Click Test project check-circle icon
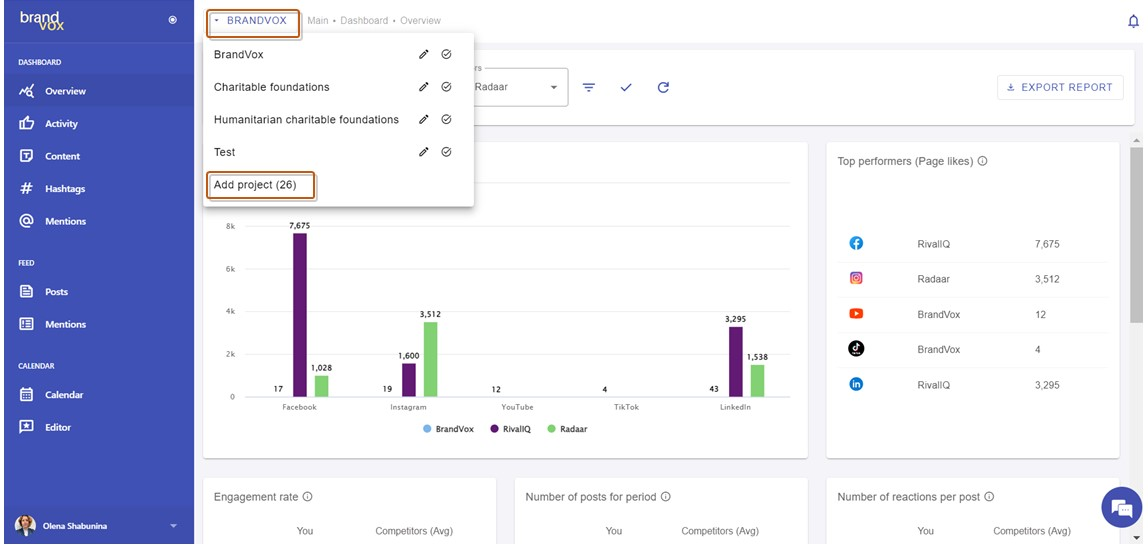 [x=447, y=152]
